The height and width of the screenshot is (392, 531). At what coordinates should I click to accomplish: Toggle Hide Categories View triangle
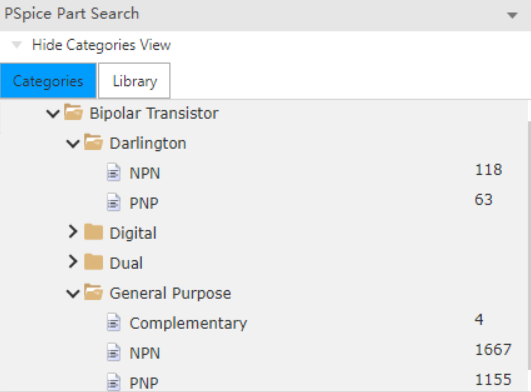click(17, 45)
